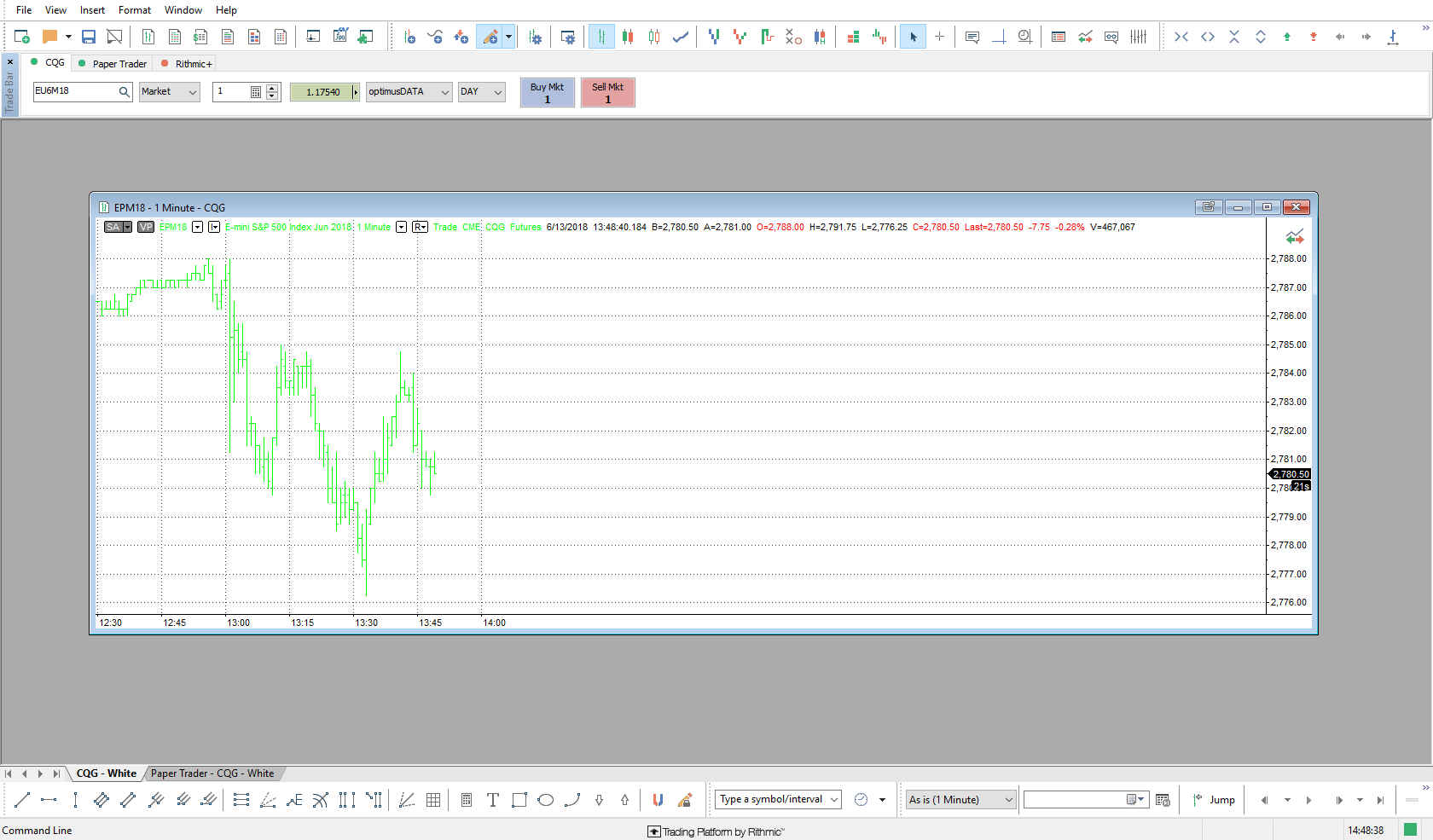
Task: Switch chart to filled candlestick style
Action: point(629,37)
